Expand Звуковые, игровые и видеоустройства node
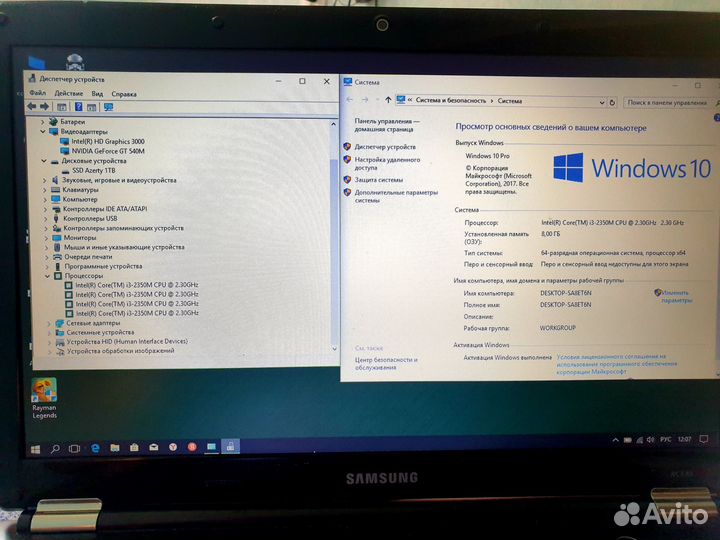 (45, 180)
